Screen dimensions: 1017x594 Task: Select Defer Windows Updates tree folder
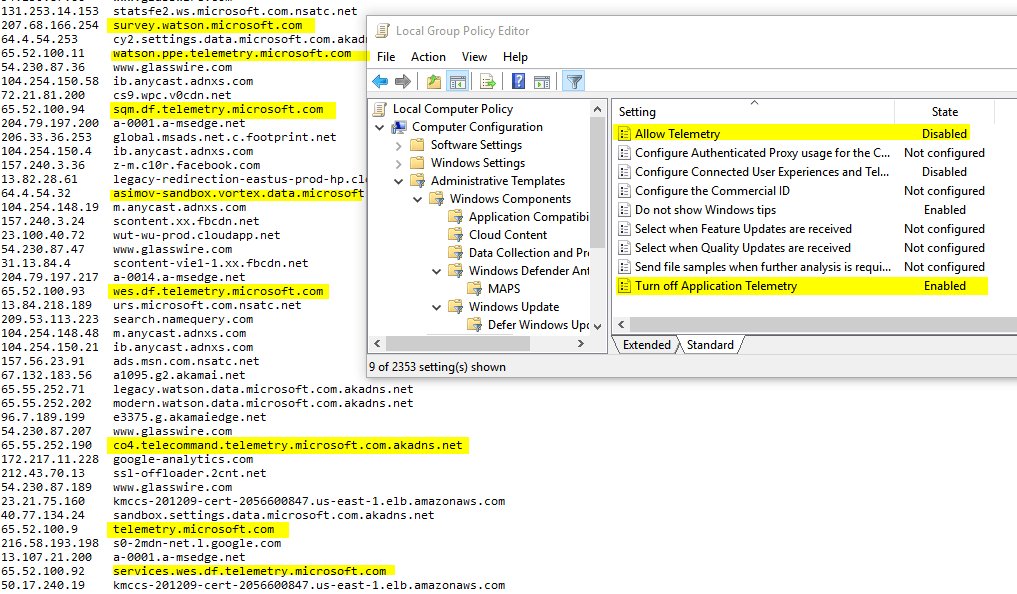pyautogui.click(x=538, y=325)
